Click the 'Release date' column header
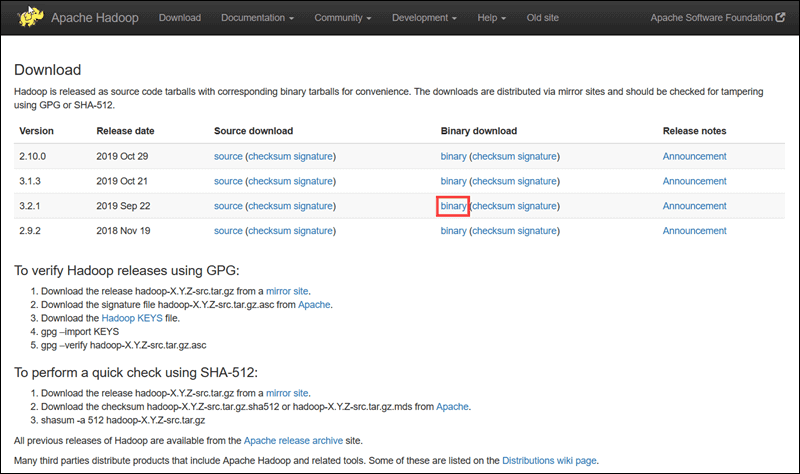 tap(125, 131)
